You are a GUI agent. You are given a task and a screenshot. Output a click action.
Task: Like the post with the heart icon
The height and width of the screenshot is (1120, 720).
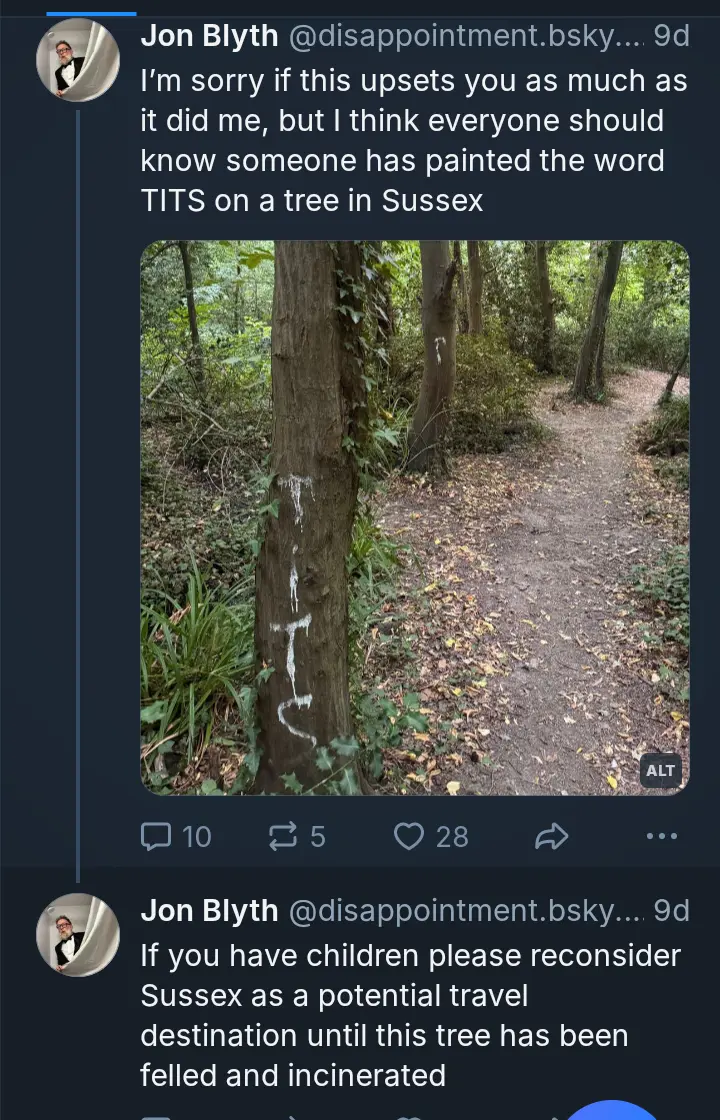(x=408, y=836)
